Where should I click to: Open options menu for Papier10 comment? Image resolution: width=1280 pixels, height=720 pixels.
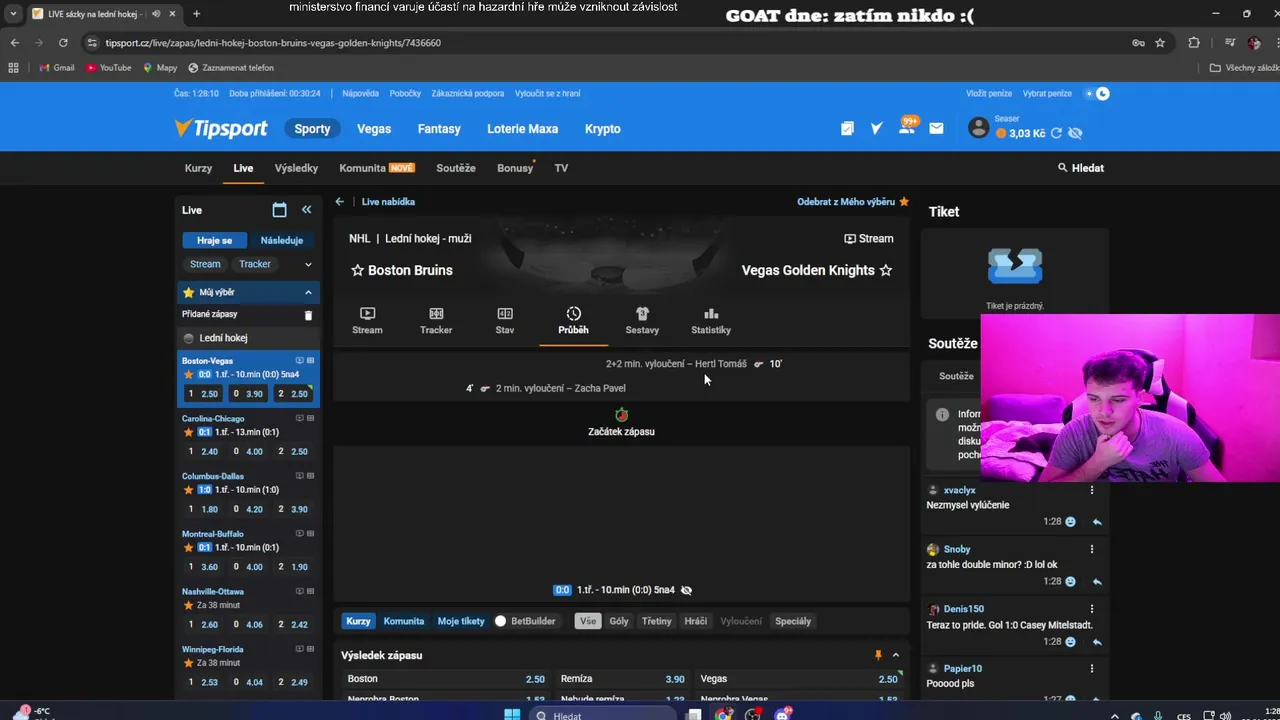(x=1092, y=669)
